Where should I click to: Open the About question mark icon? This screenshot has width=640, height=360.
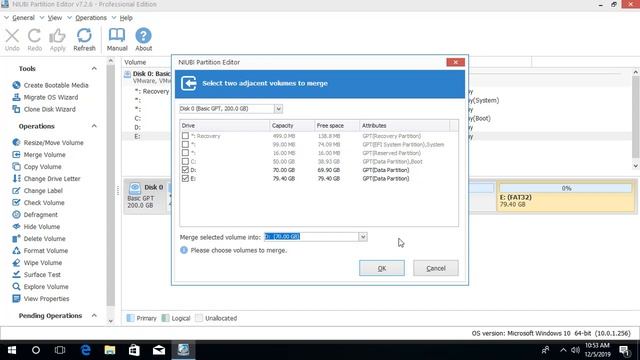point(143,36)
